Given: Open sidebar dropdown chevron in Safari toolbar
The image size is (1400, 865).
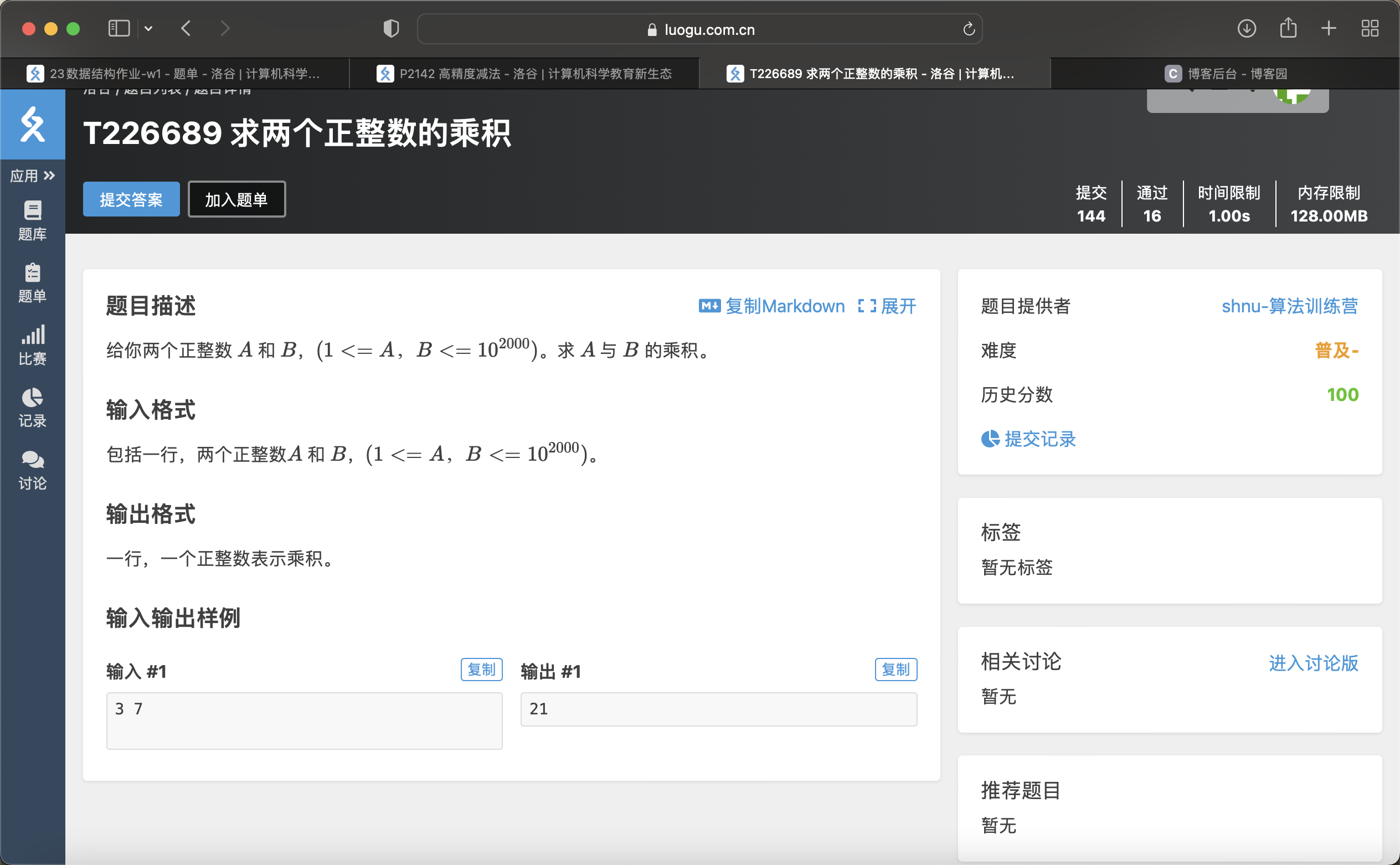Looking at the screenshot, I should [x=148, y=28].
